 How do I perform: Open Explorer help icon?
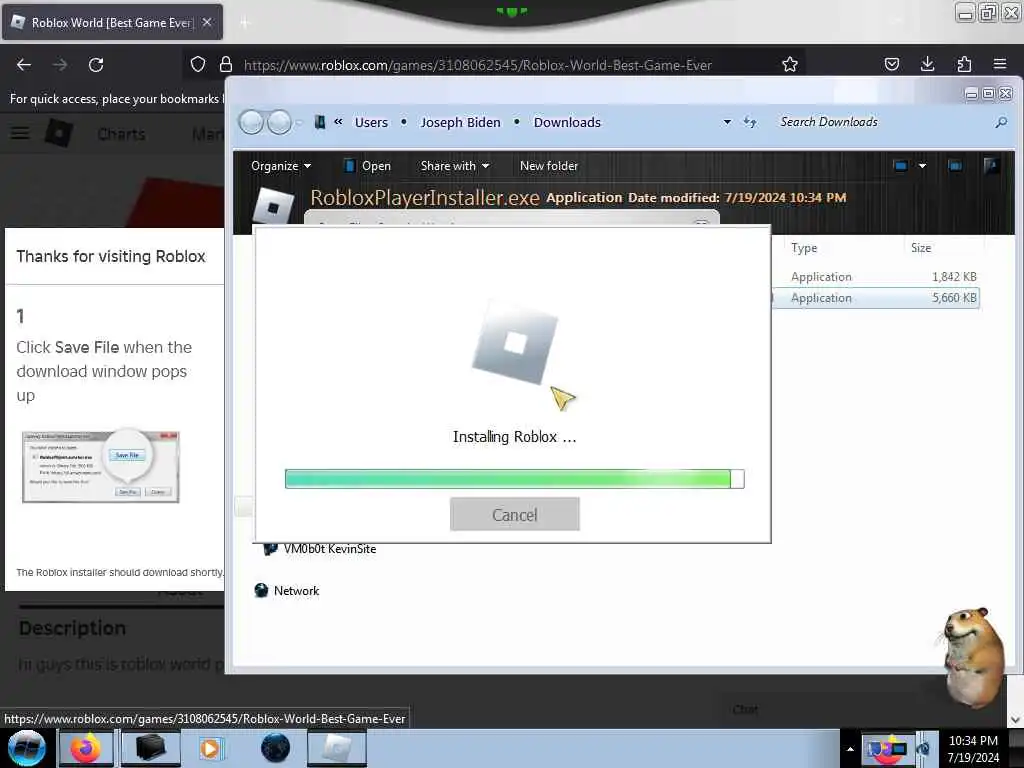click(x=991, y=166)
